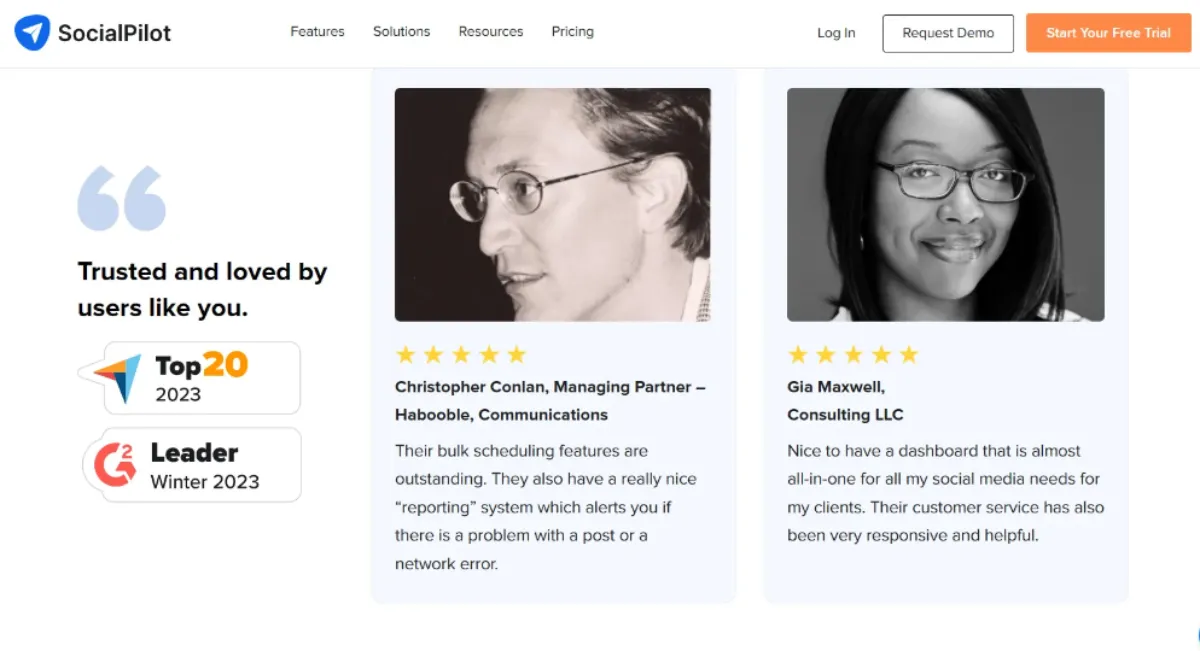Click the SocialPilot brand name text

114,33
